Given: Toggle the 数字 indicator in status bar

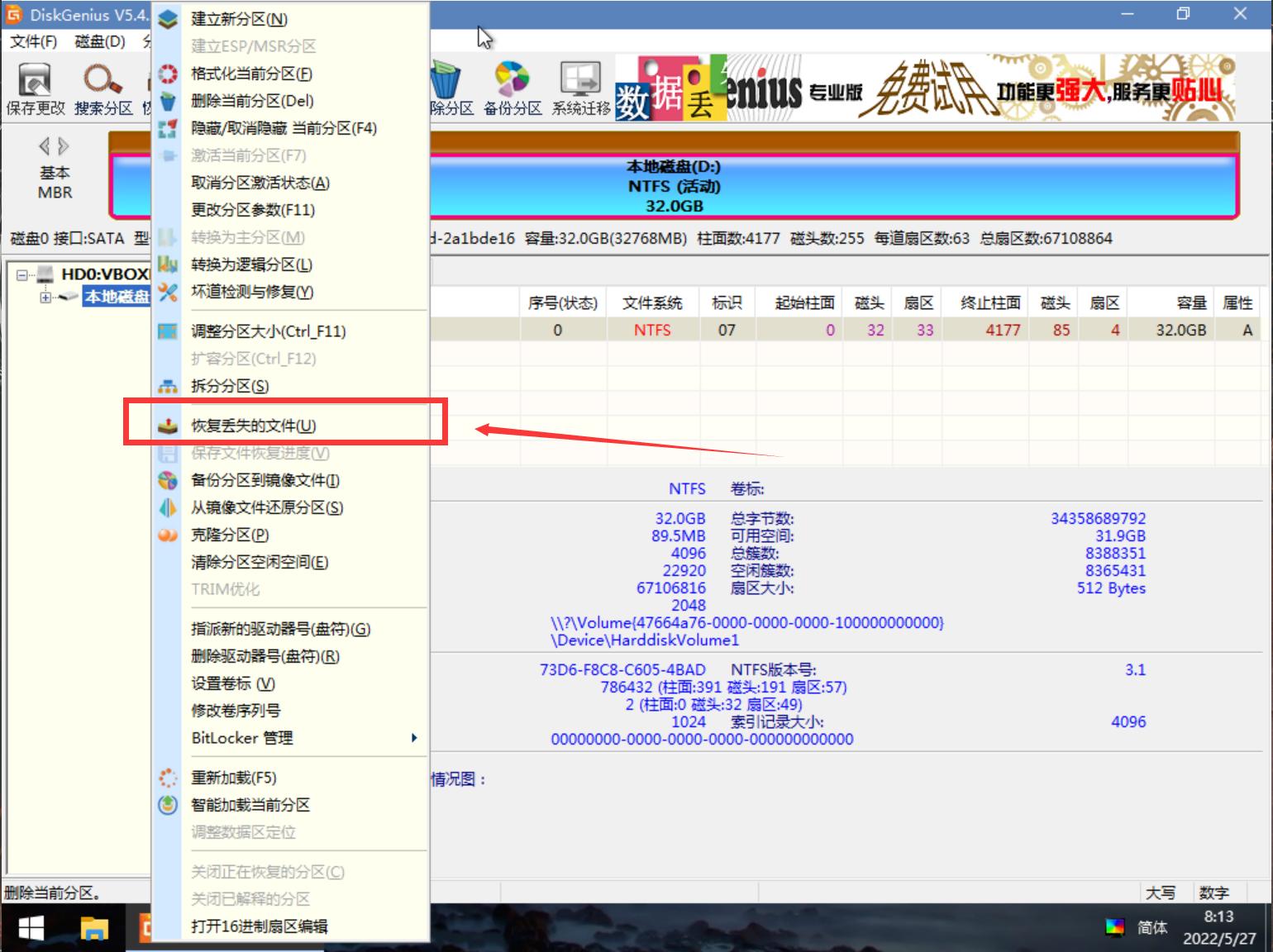Looking at the screenshot, I should tap(1212, 892).
